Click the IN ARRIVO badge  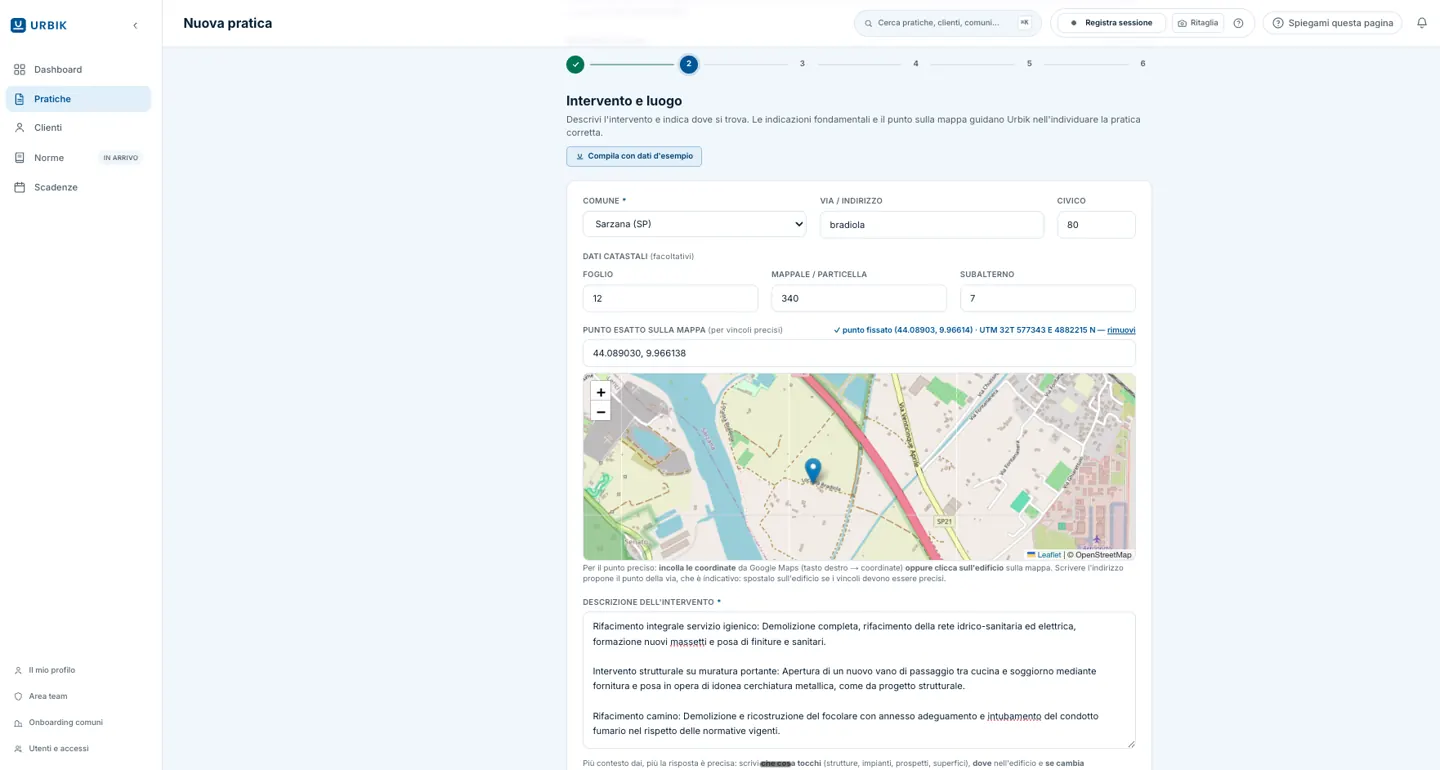(x=120, y=158)
